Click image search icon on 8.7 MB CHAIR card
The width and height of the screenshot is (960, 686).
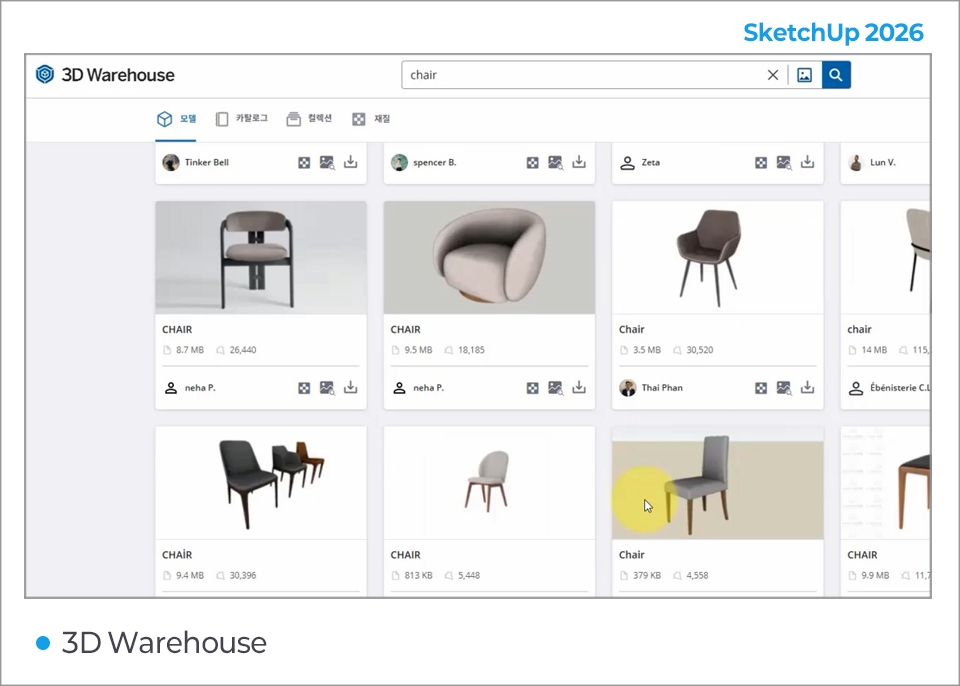pos(327,388)
